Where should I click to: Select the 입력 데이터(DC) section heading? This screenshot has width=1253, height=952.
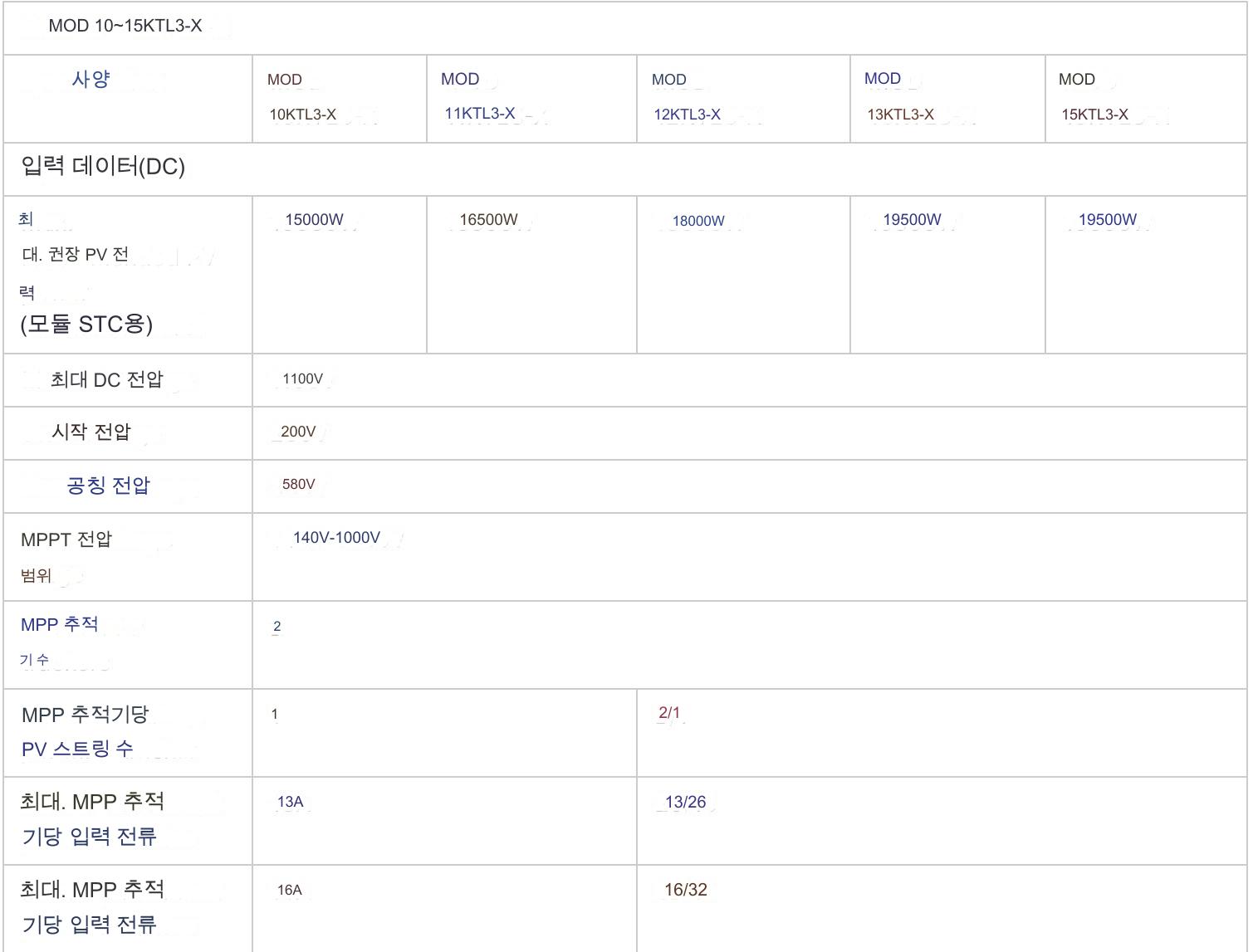[103, 167]
